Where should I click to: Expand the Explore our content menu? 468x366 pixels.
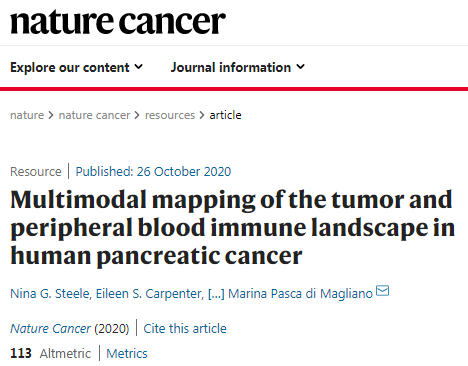pos(76,67)
